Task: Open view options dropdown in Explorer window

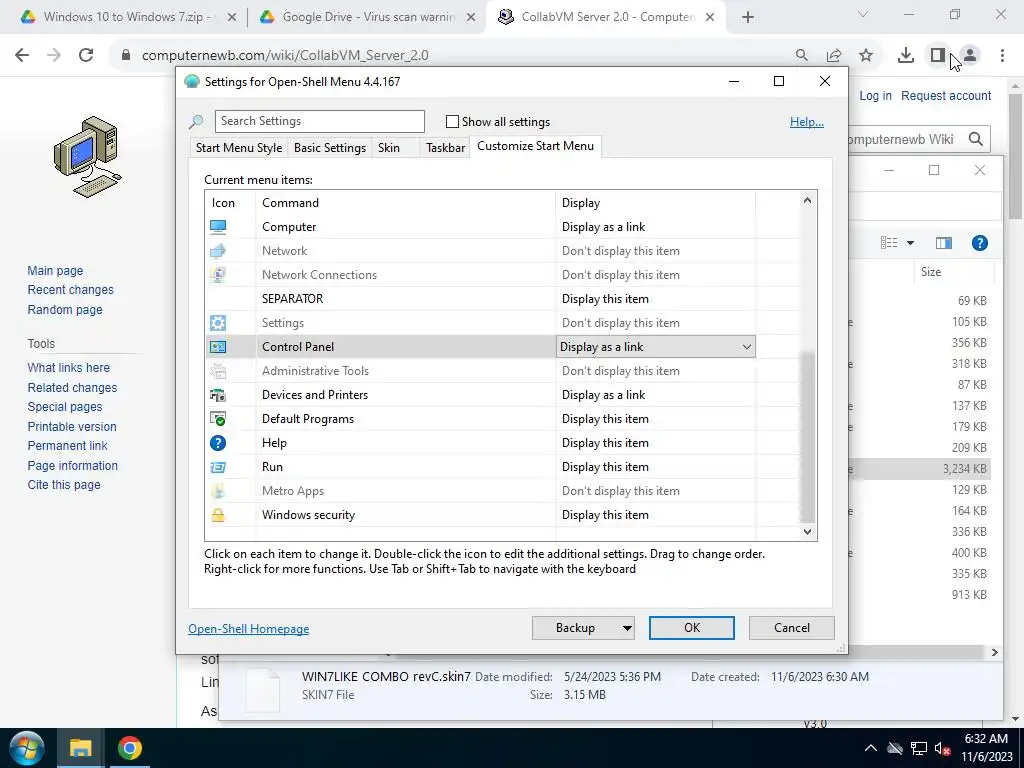Action: coord(910,243)
